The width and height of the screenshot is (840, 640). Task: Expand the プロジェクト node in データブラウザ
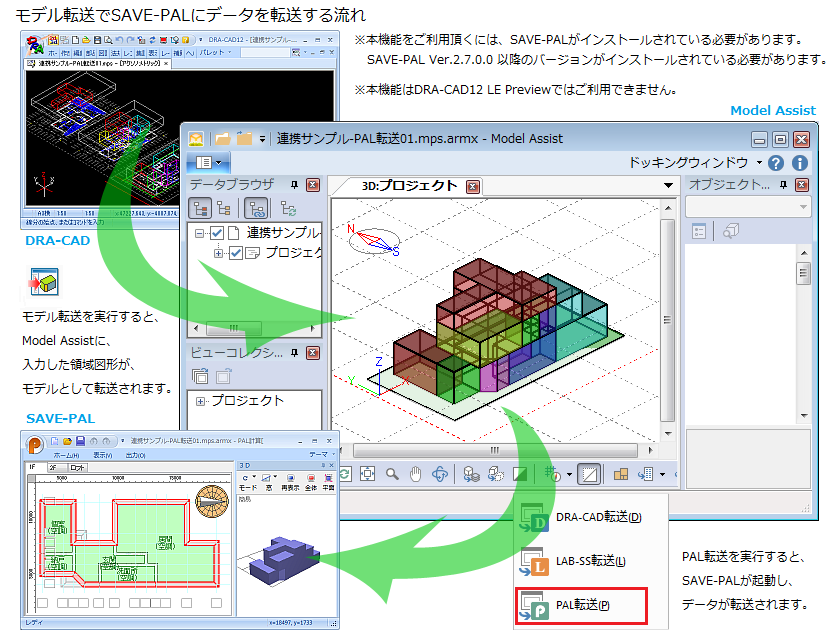coord(218,253)
